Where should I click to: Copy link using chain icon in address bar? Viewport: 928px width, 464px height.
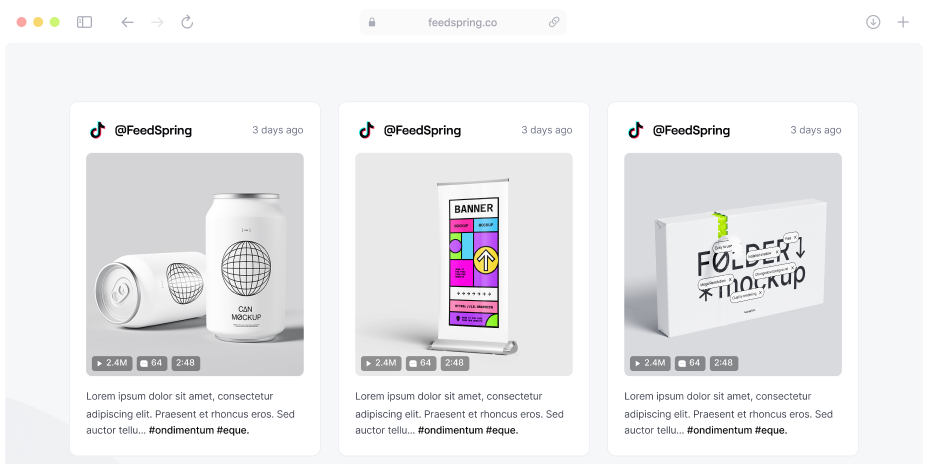click(554, 22)
